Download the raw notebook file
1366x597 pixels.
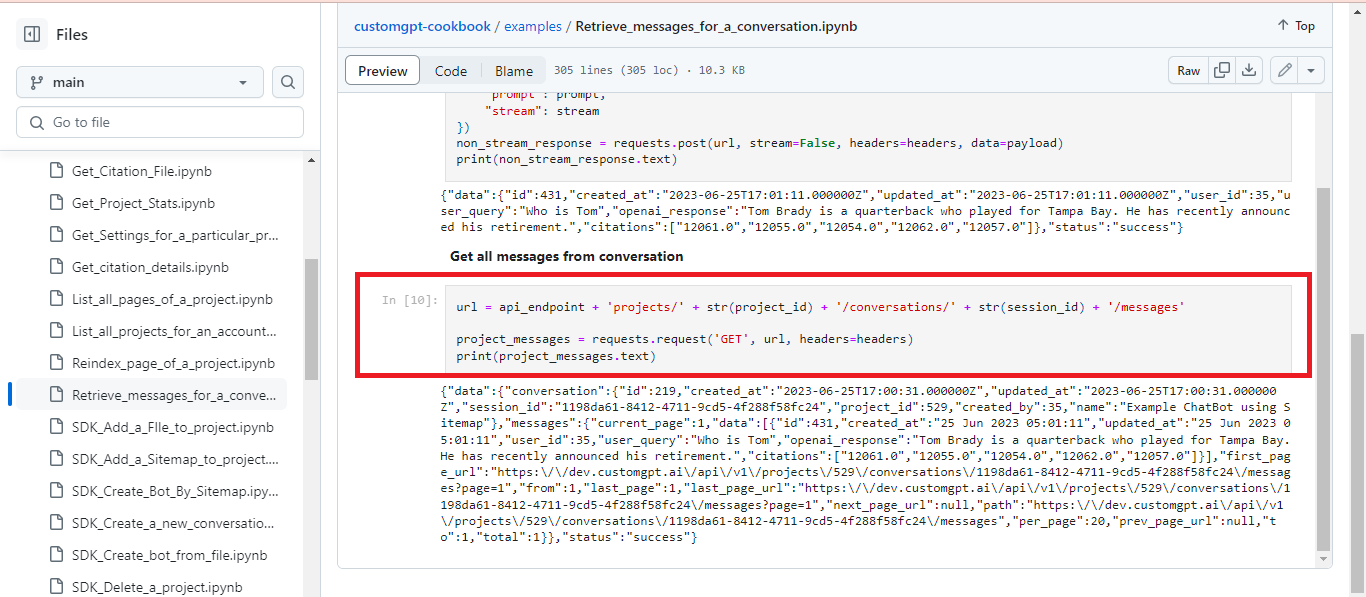click(1249, 70)
